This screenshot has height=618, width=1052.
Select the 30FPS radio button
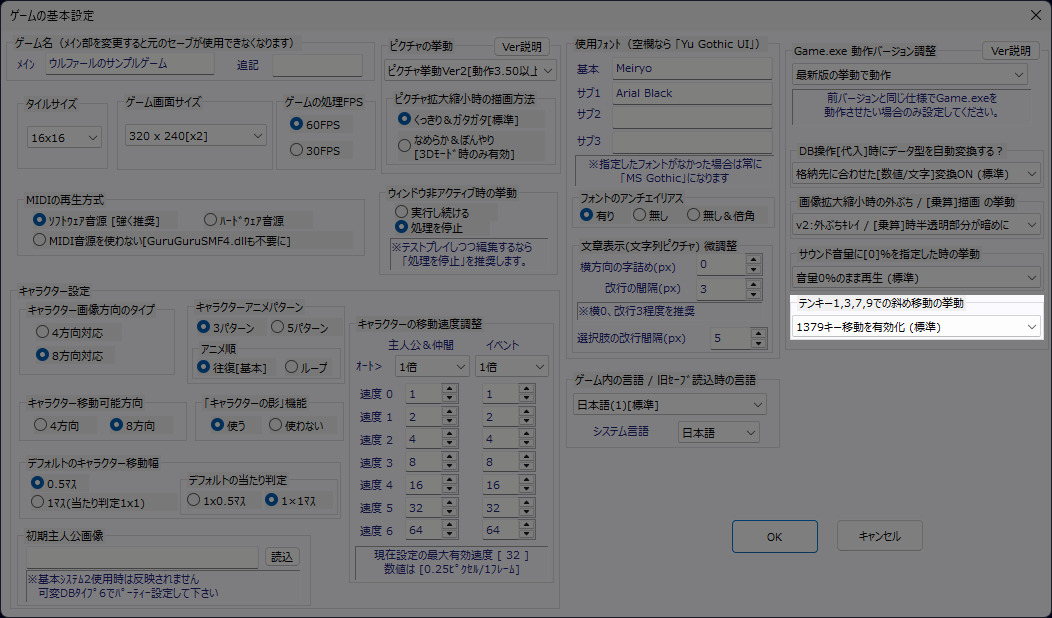(x=296, y=150)
